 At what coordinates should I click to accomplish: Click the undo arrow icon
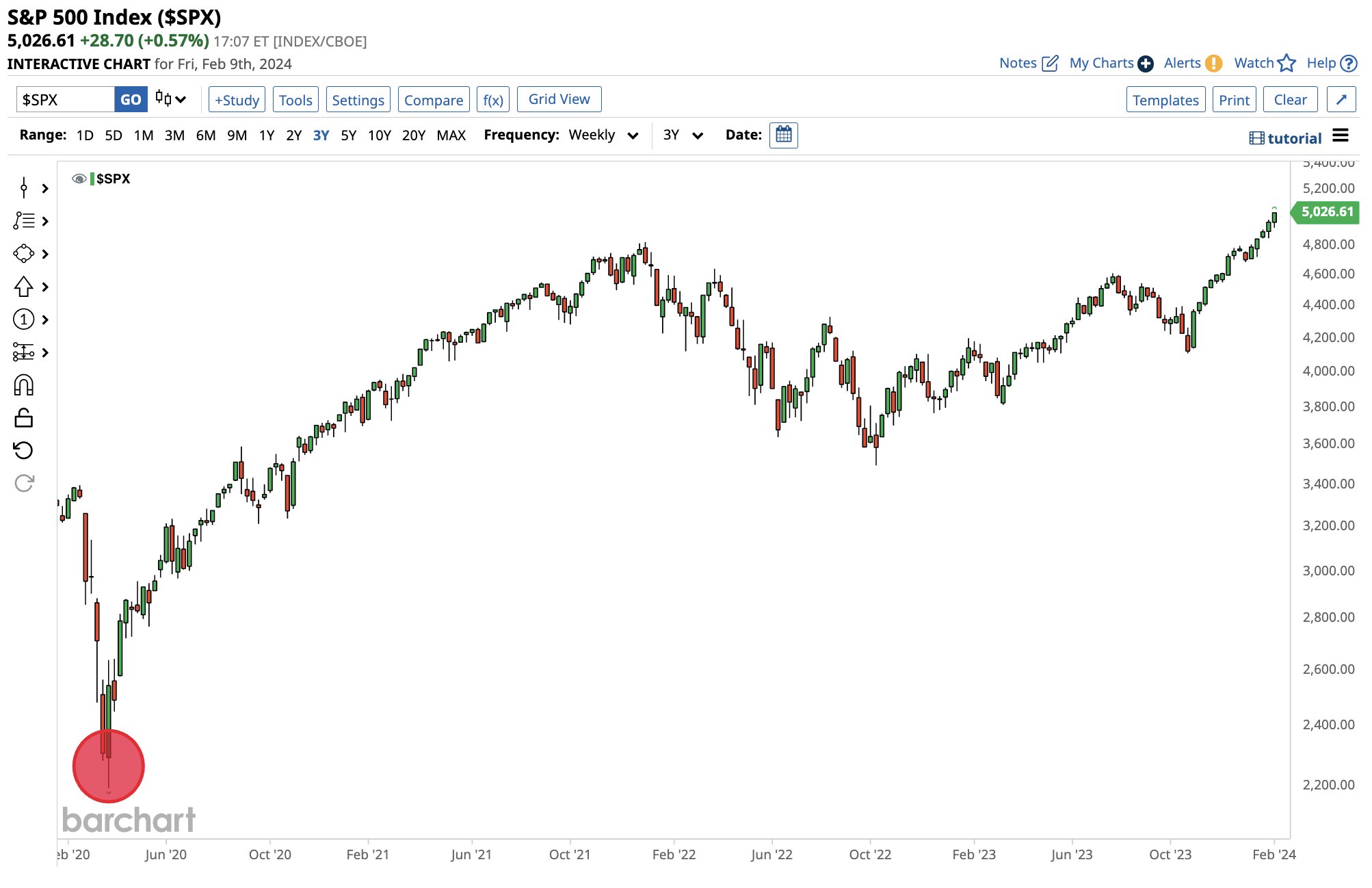tap(24, 450)
